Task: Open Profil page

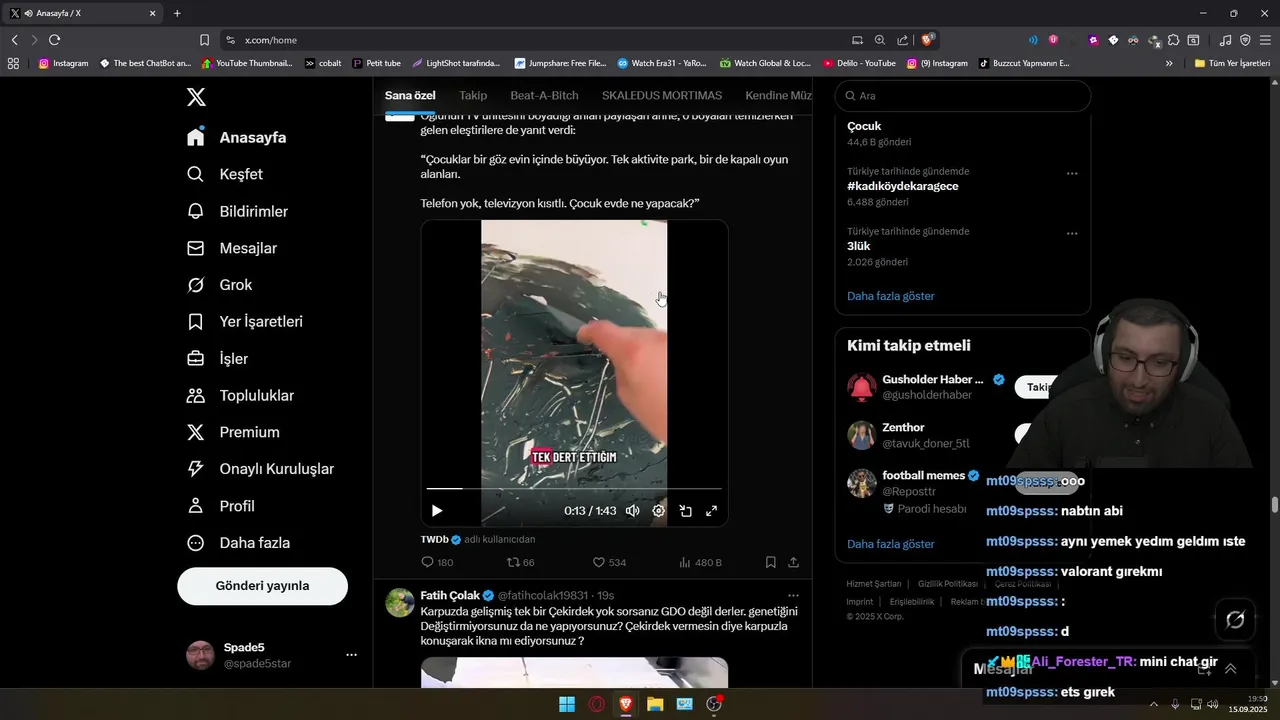Action: click(221, 506)
